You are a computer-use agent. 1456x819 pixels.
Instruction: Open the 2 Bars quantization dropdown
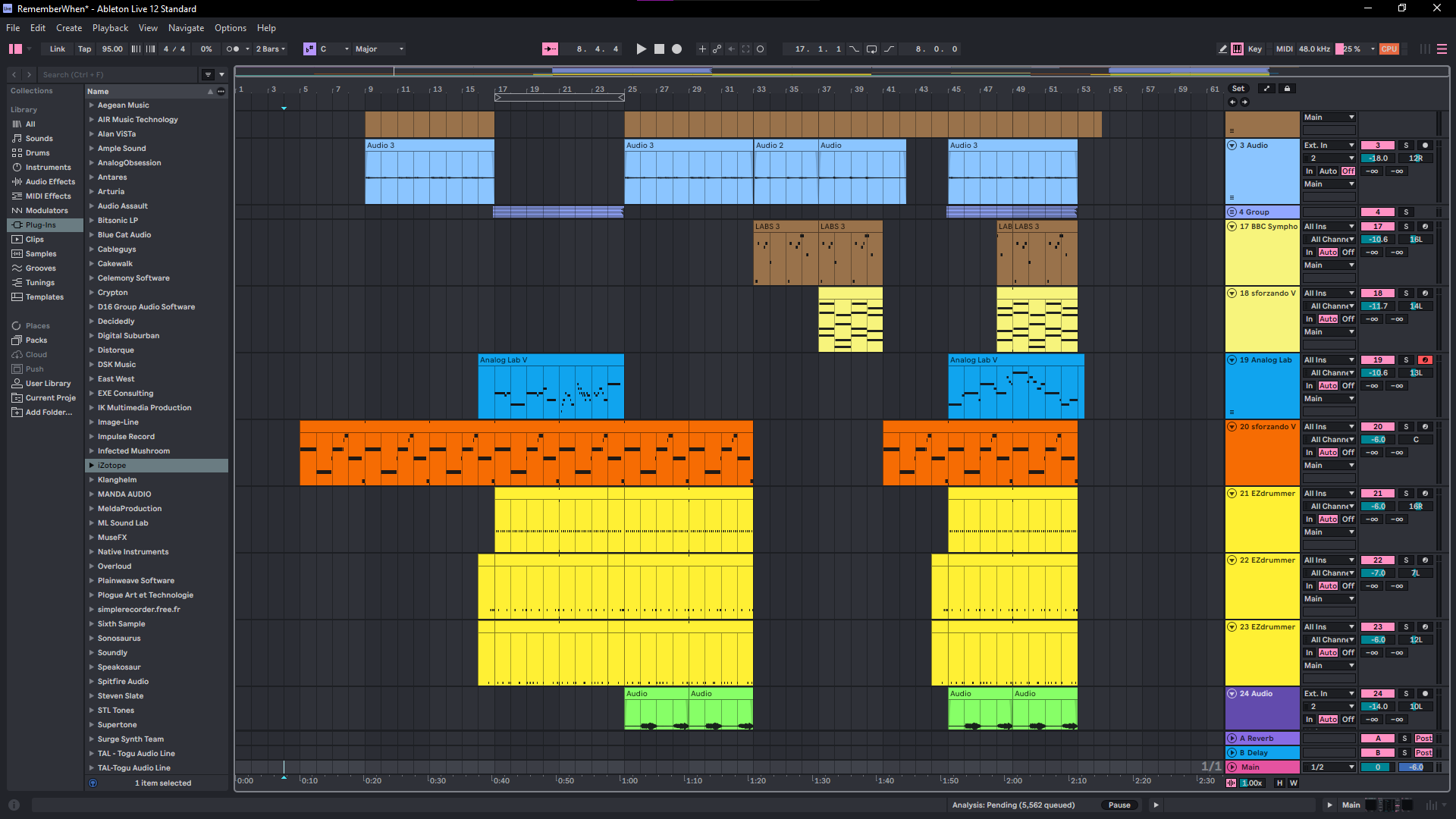click(271, 49)
